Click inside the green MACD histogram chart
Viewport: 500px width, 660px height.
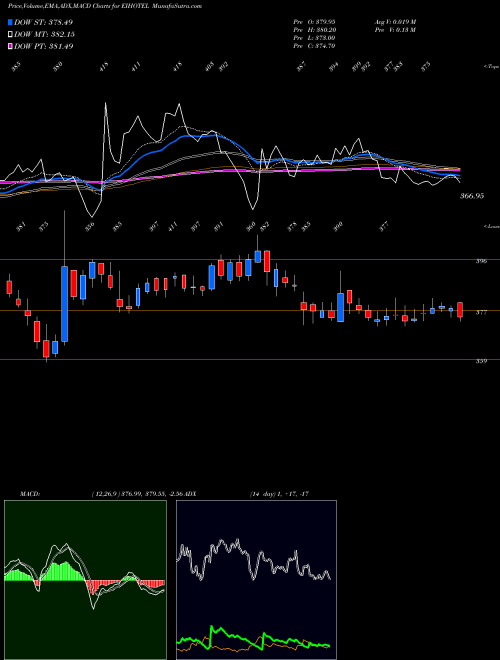85,580
